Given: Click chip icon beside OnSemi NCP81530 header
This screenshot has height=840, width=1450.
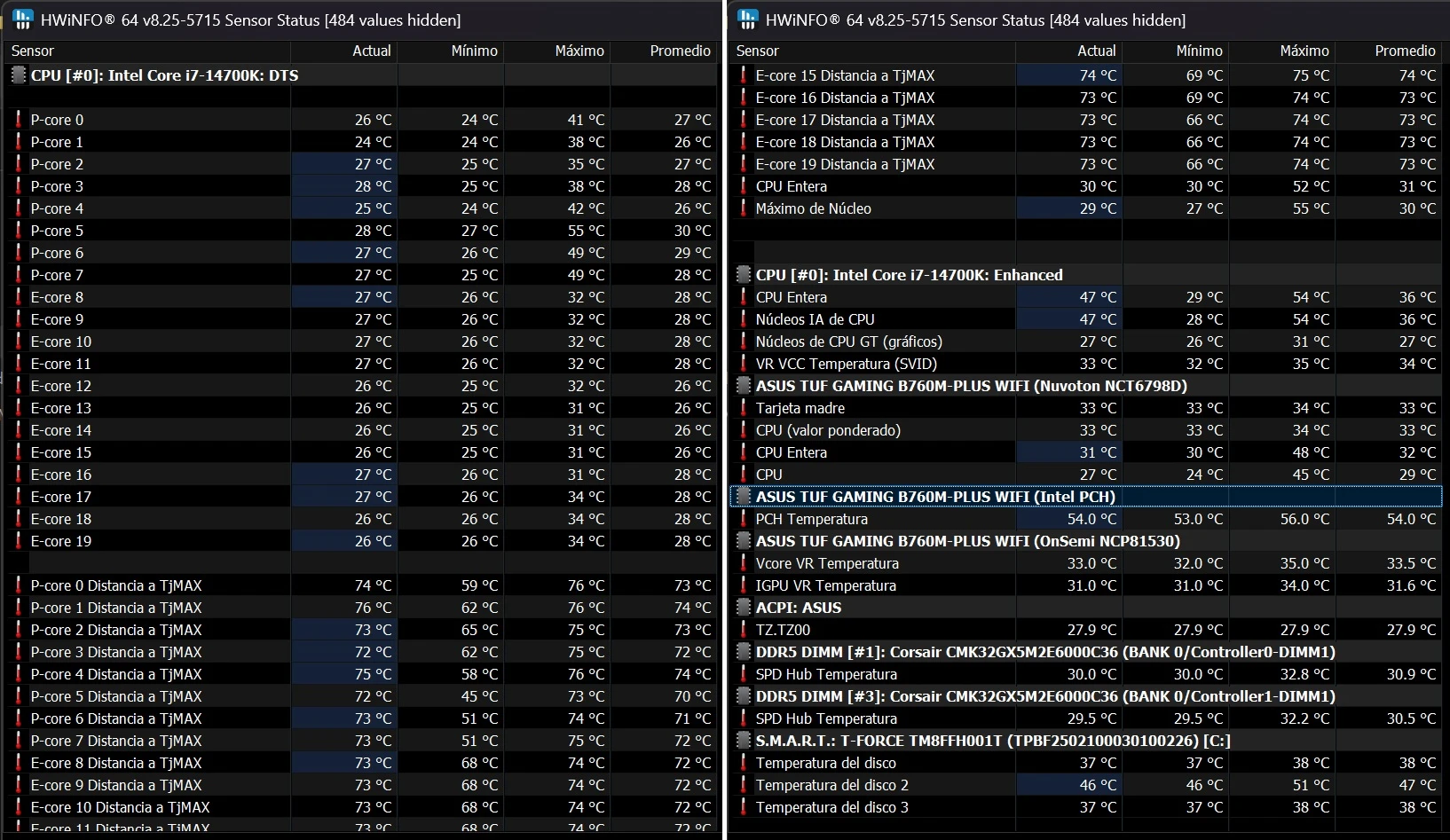Looking at the screenshot, I should click(x=744, y=541).
